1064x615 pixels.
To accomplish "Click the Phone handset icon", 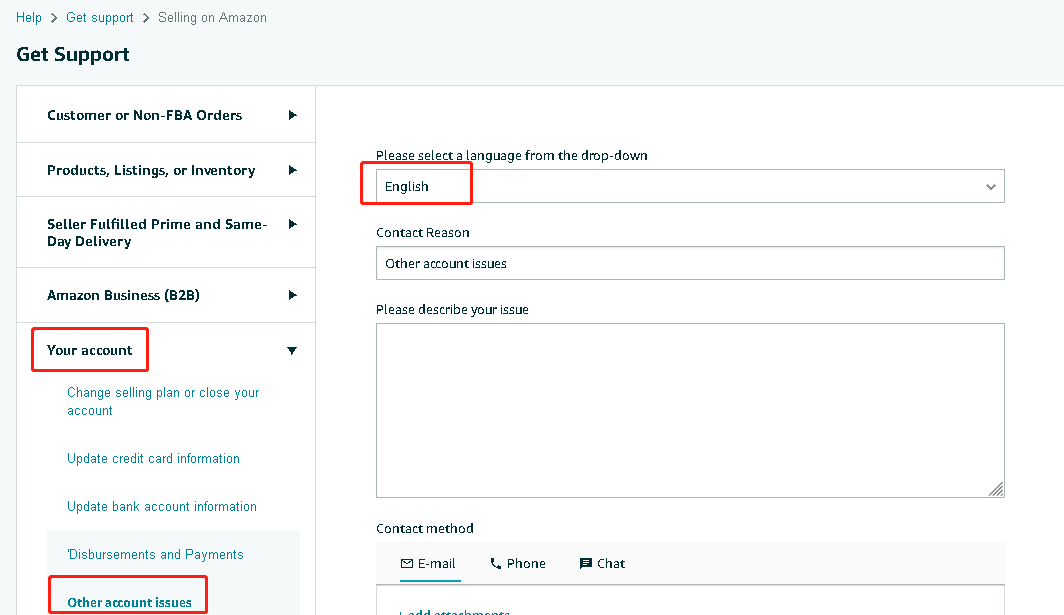I will point(496,563).
